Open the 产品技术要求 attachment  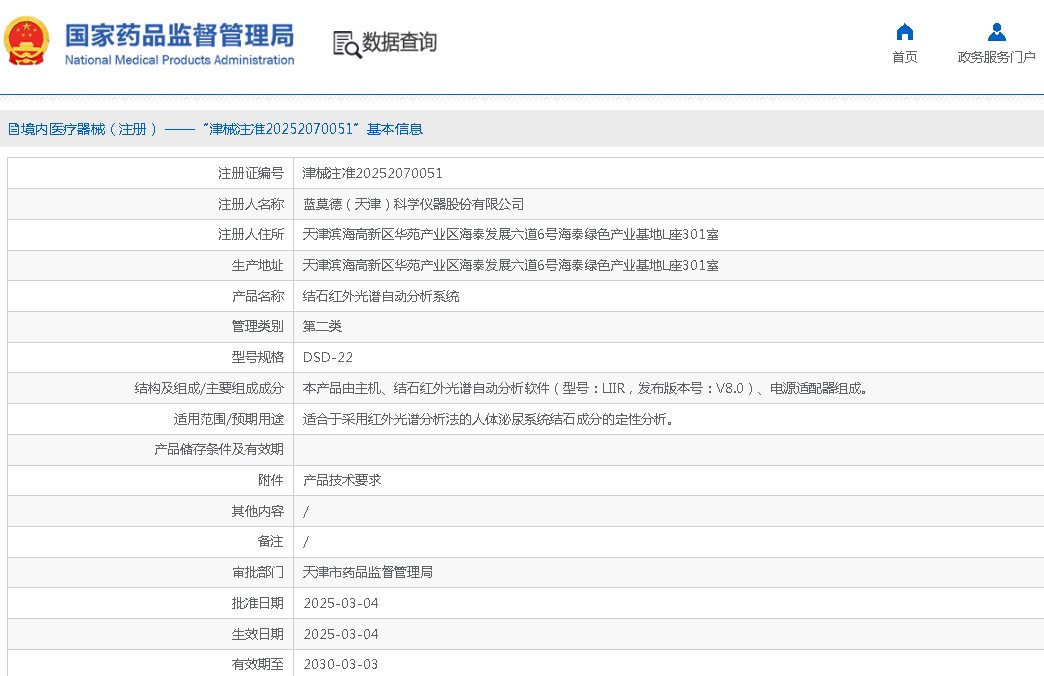342,480
